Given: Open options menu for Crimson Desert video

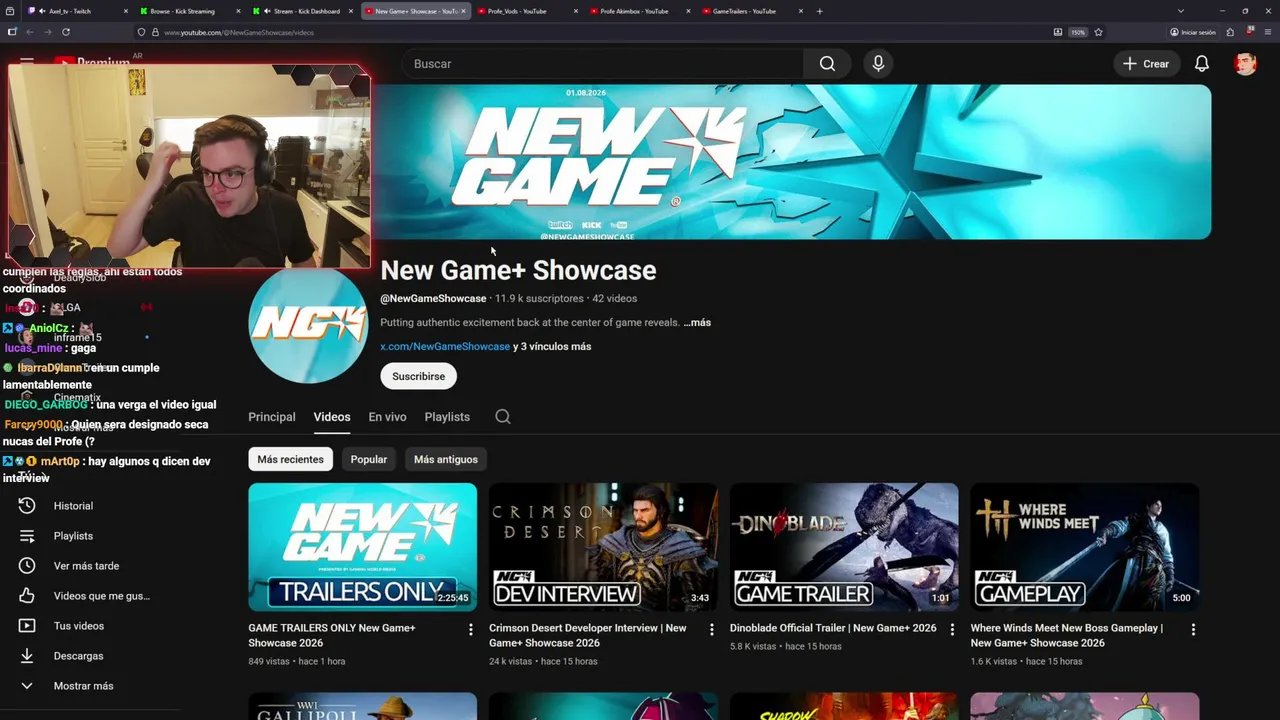Looking at the screenshot, I should [x=712, y=630].
